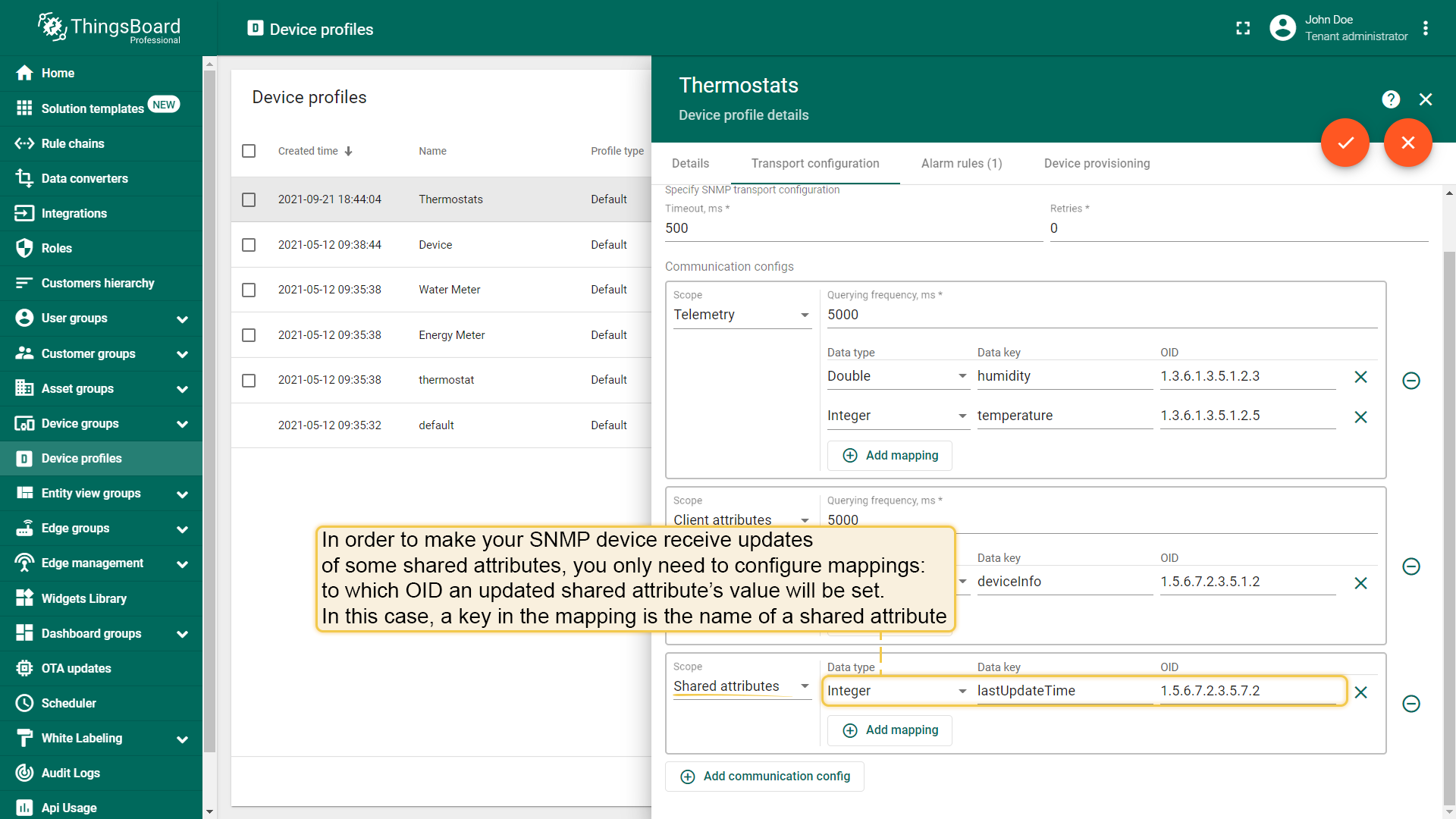
Task: Switch to the Device provisioning tab
Action: [x=1096, y=164]
